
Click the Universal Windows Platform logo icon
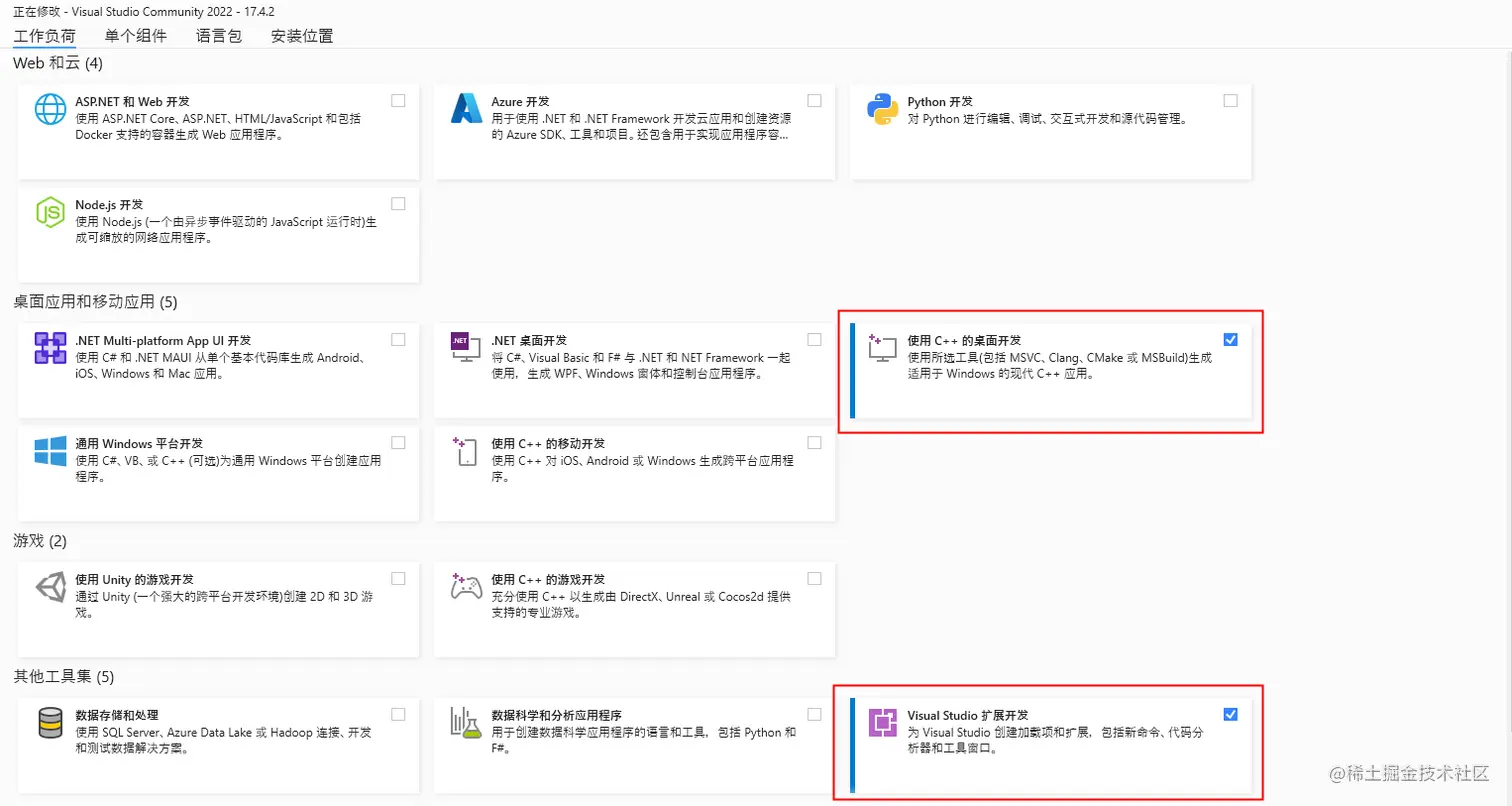click(50, 451)
